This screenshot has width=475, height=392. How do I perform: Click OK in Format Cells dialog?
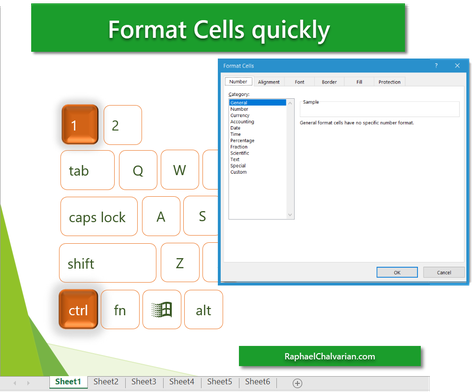397,272
